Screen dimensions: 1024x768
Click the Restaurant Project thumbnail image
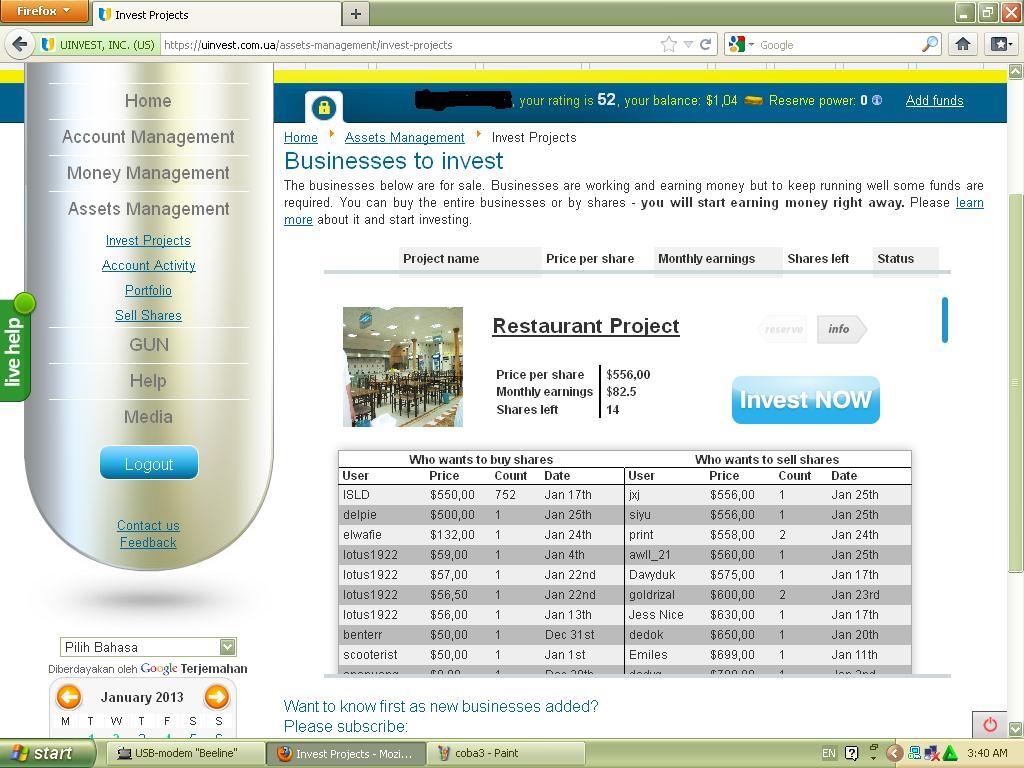click(402, 366)
